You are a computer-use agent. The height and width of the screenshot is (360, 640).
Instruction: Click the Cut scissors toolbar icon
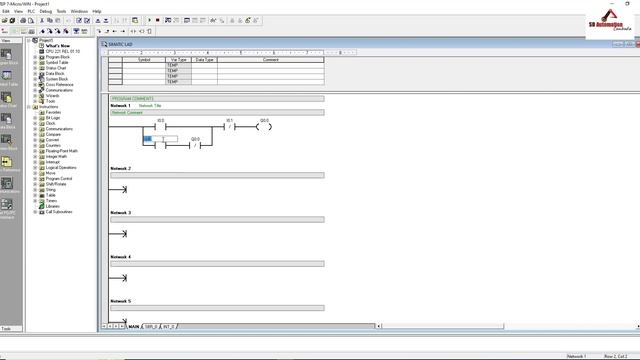(42, 20)
